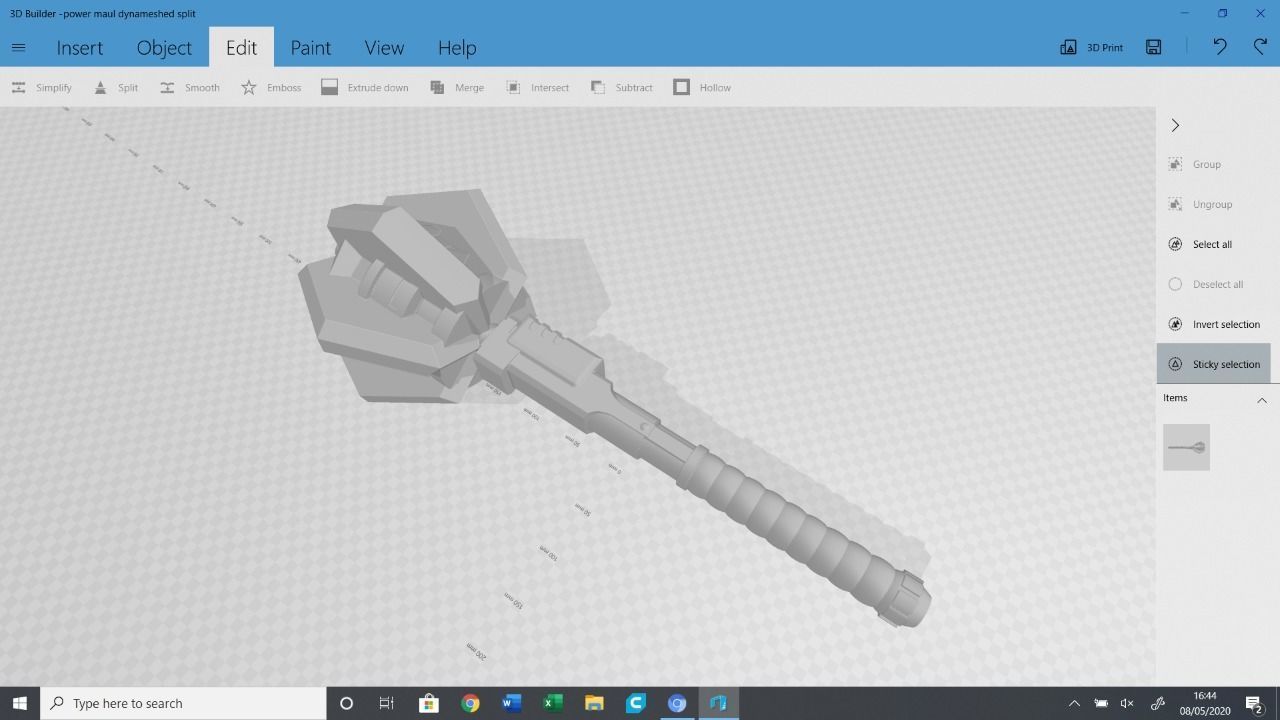Toggle Sticky selection mode
The image size is (1280, 720).
(x=1213, y=364)
